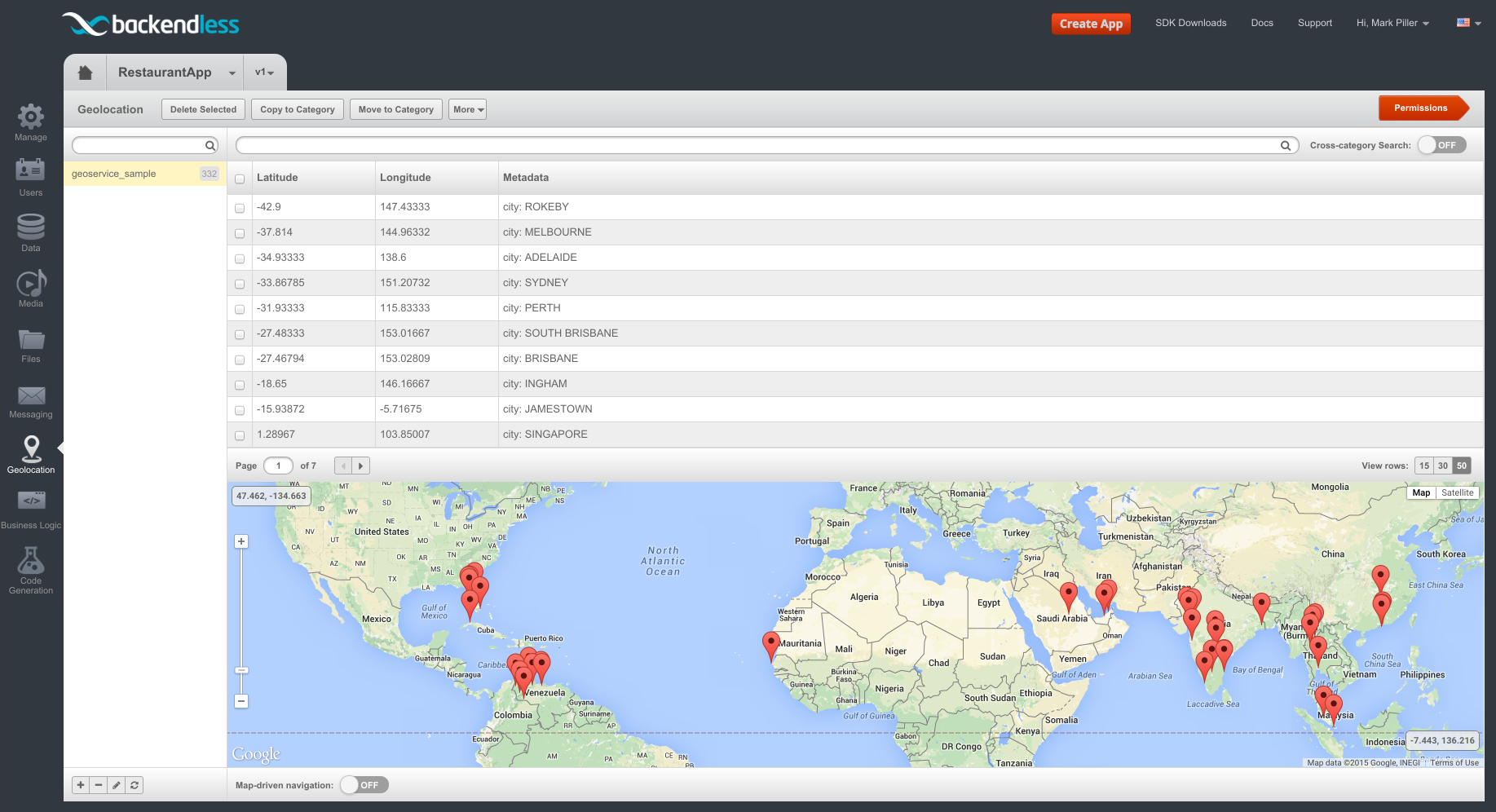Select all rows with the header checkbox
Image resolution: width=1496 pixels, height=812 pixels.
click(239, 178)
